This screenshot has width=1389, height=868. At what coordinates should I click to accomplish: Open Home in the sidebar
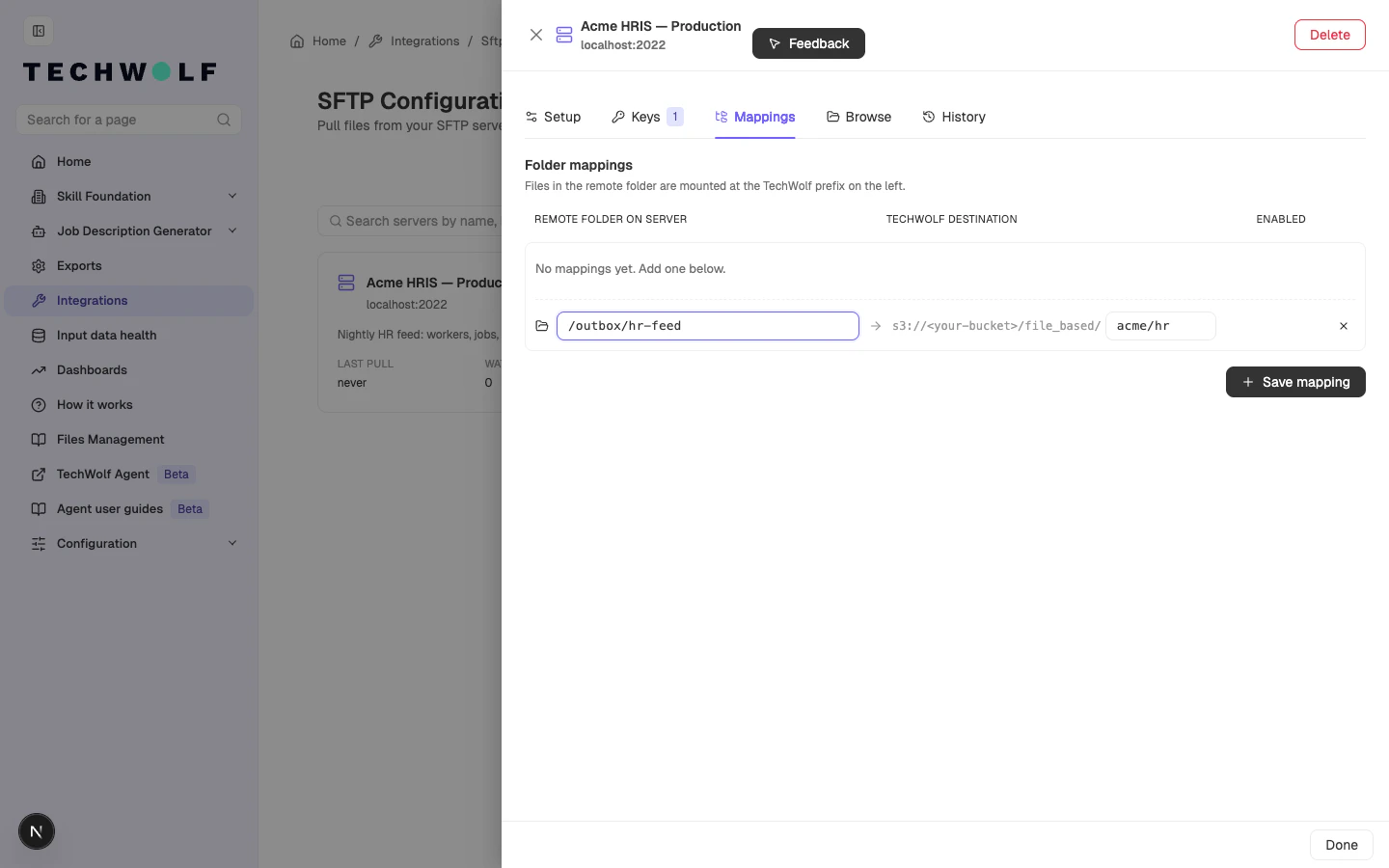(128, 162)
